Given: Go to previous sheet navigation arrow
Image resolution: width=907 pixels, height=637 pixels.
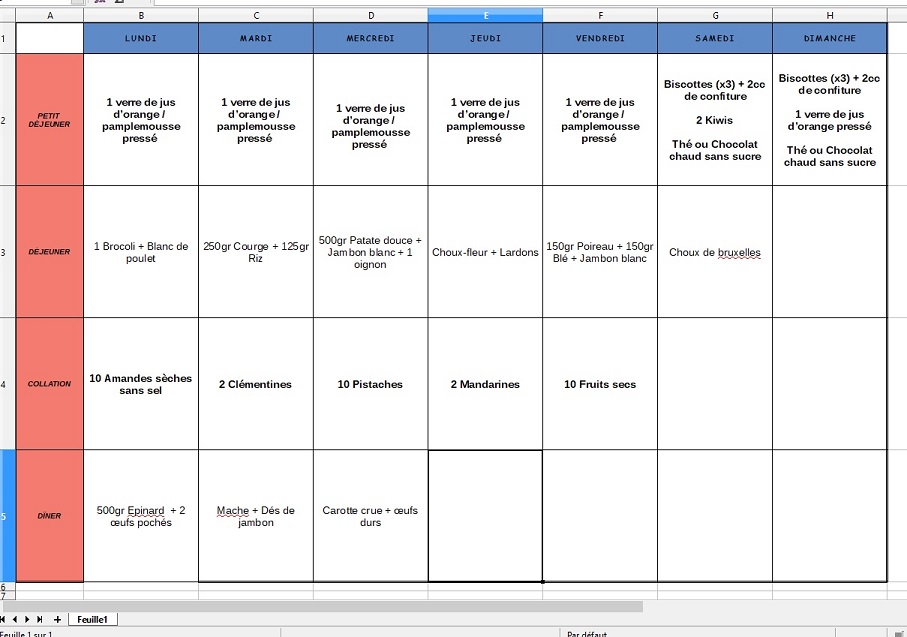Looking at the screenshot, I should click(15, 619).
